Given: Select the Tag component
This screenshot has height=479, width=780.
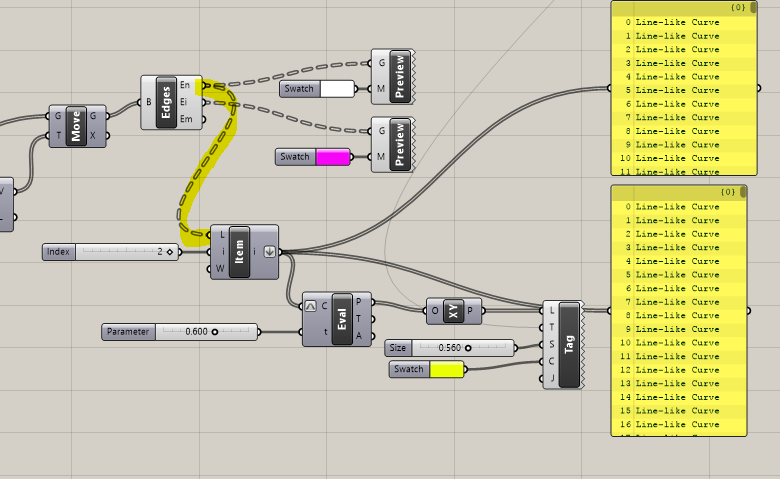Looking at the screenshot, I should coord(570,344).
